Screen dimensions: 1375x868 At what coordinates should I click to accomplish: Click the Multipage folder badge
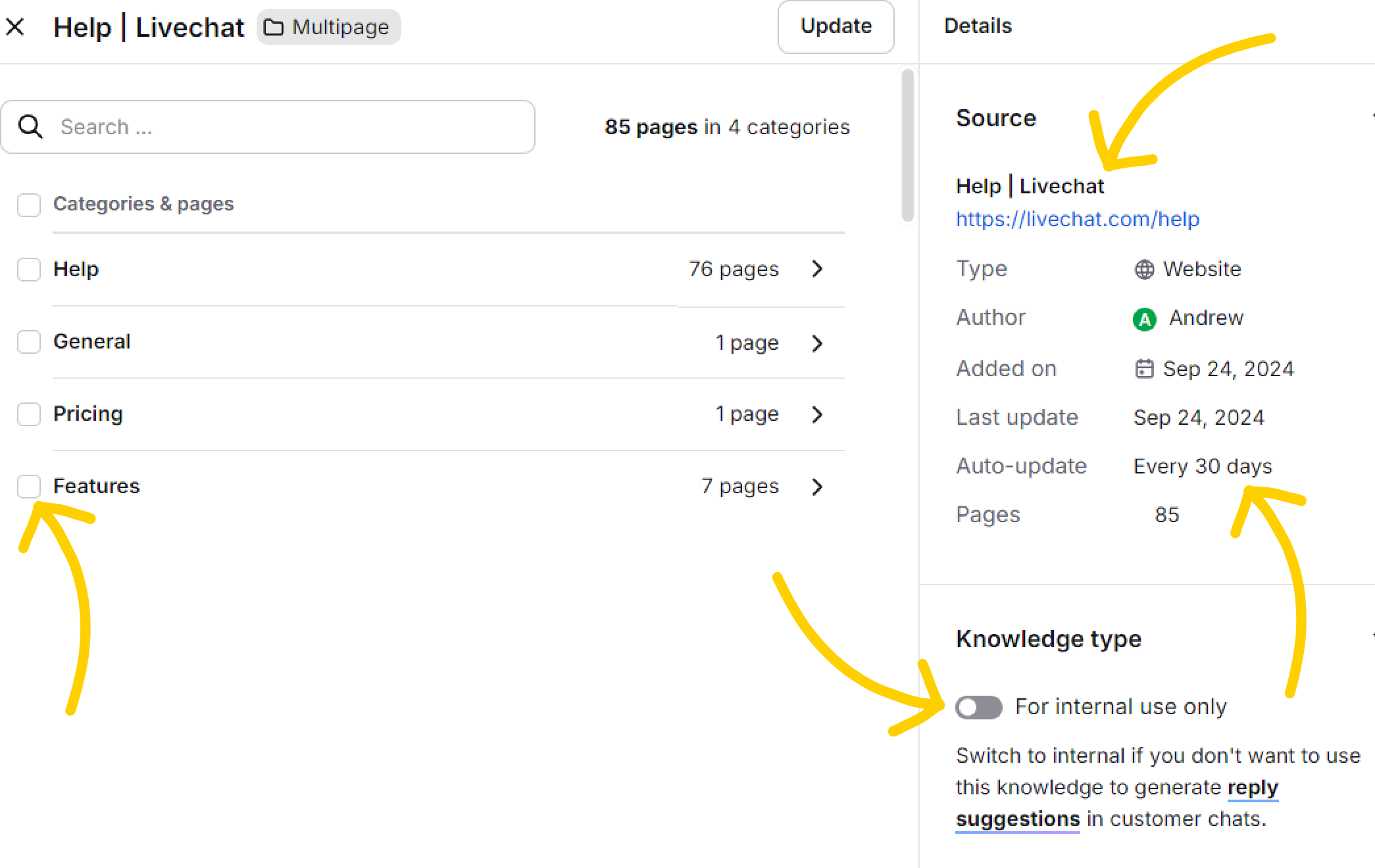click(328, 27)
